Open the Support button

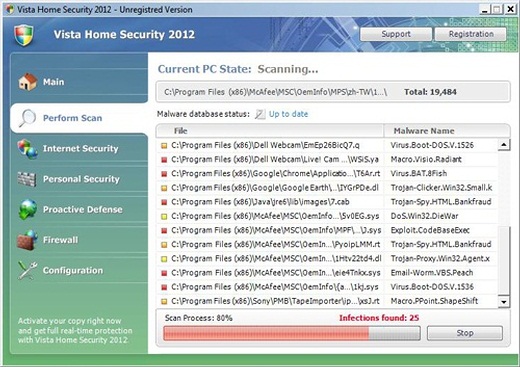pos(396,34)
